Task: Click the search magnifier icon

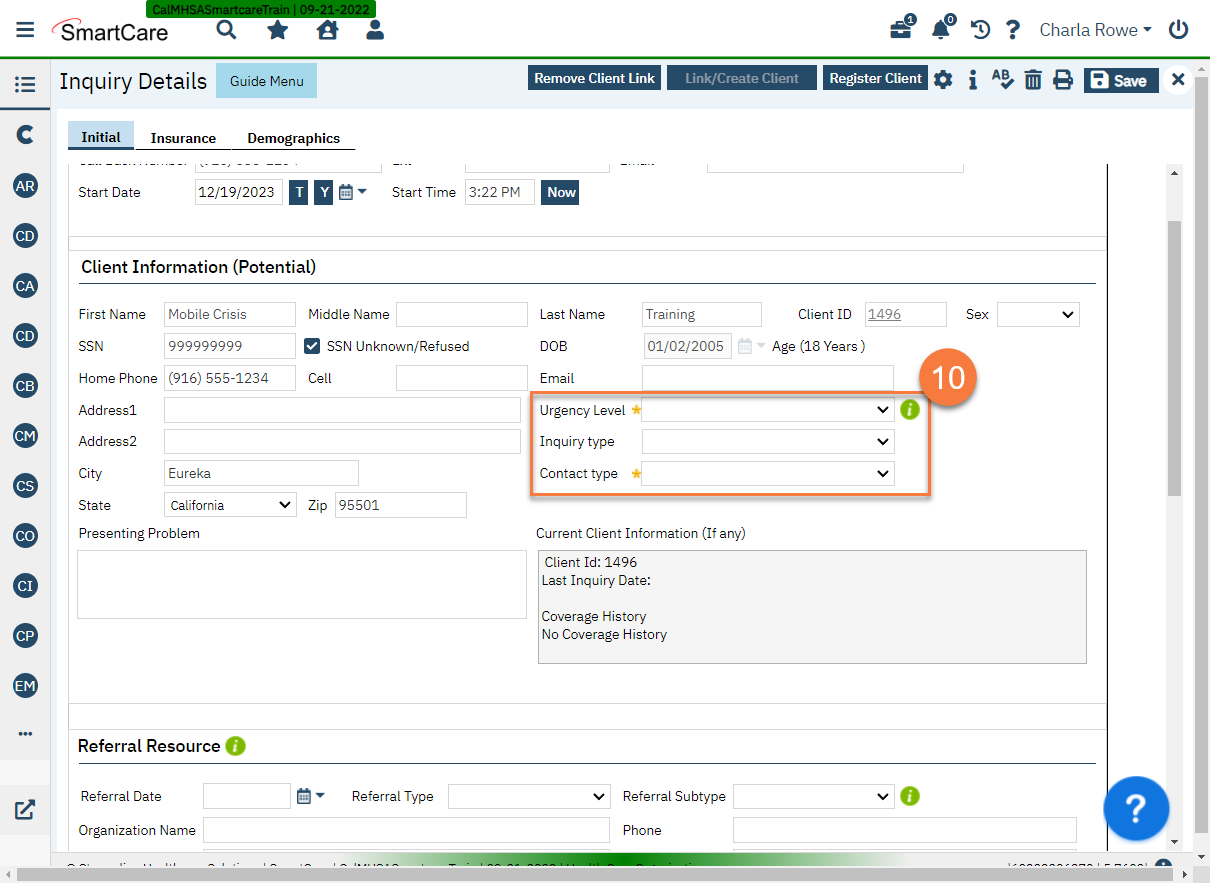Action: coord(227,30)
